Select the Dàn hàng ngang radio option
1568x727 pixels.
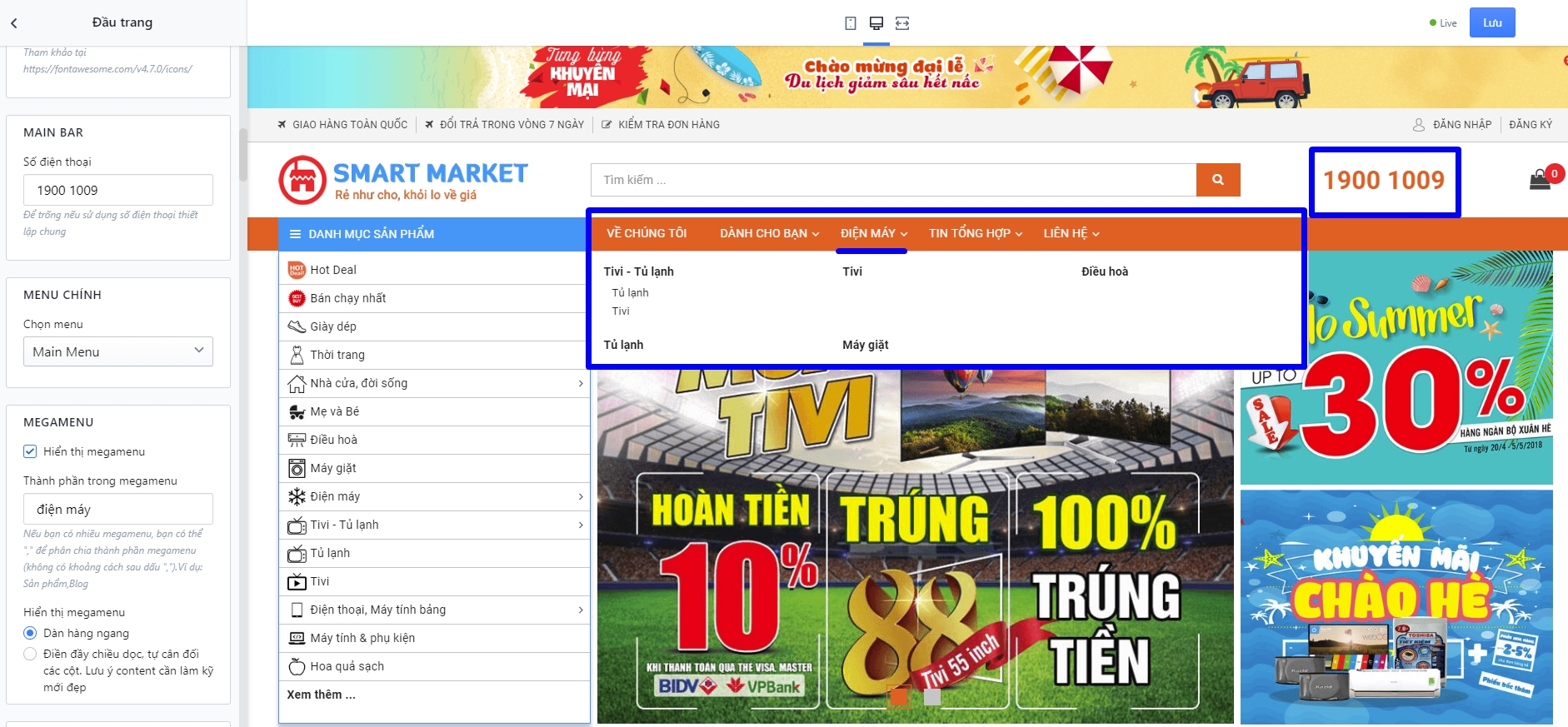click(x=30, y=633)
